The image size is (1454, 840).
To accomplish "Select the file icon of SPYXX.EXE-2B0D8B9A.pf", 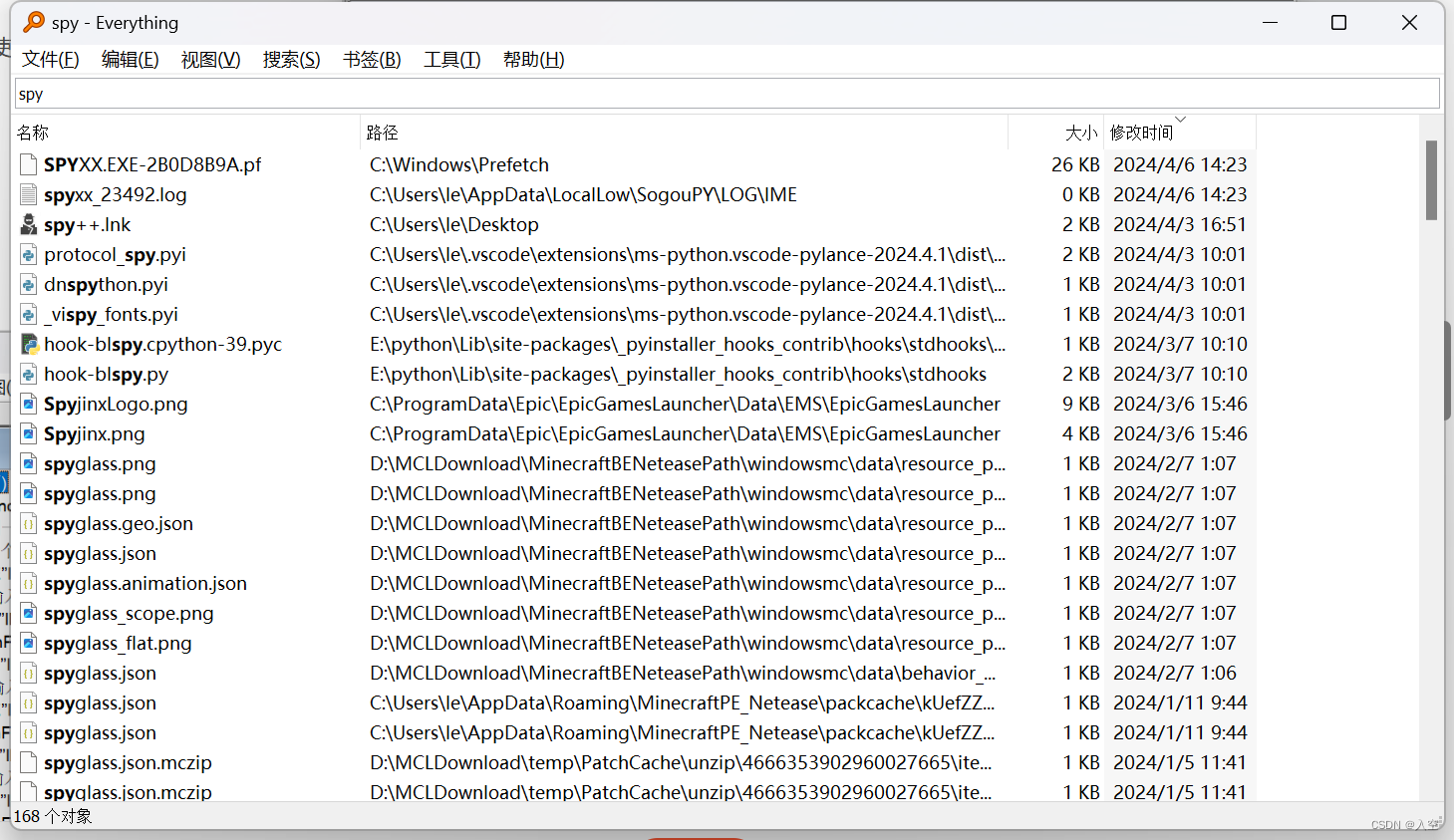I will click(29, 164).
